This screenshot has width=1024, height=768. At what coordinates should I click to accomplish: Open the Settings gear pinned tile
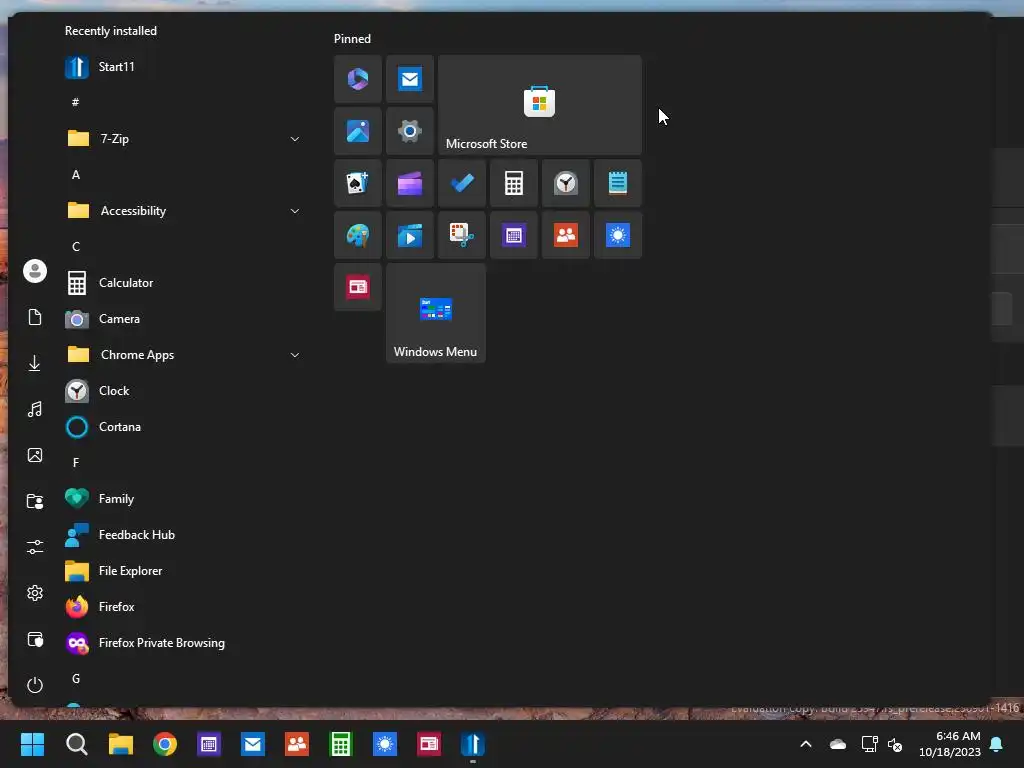click(x=410, y=131)
